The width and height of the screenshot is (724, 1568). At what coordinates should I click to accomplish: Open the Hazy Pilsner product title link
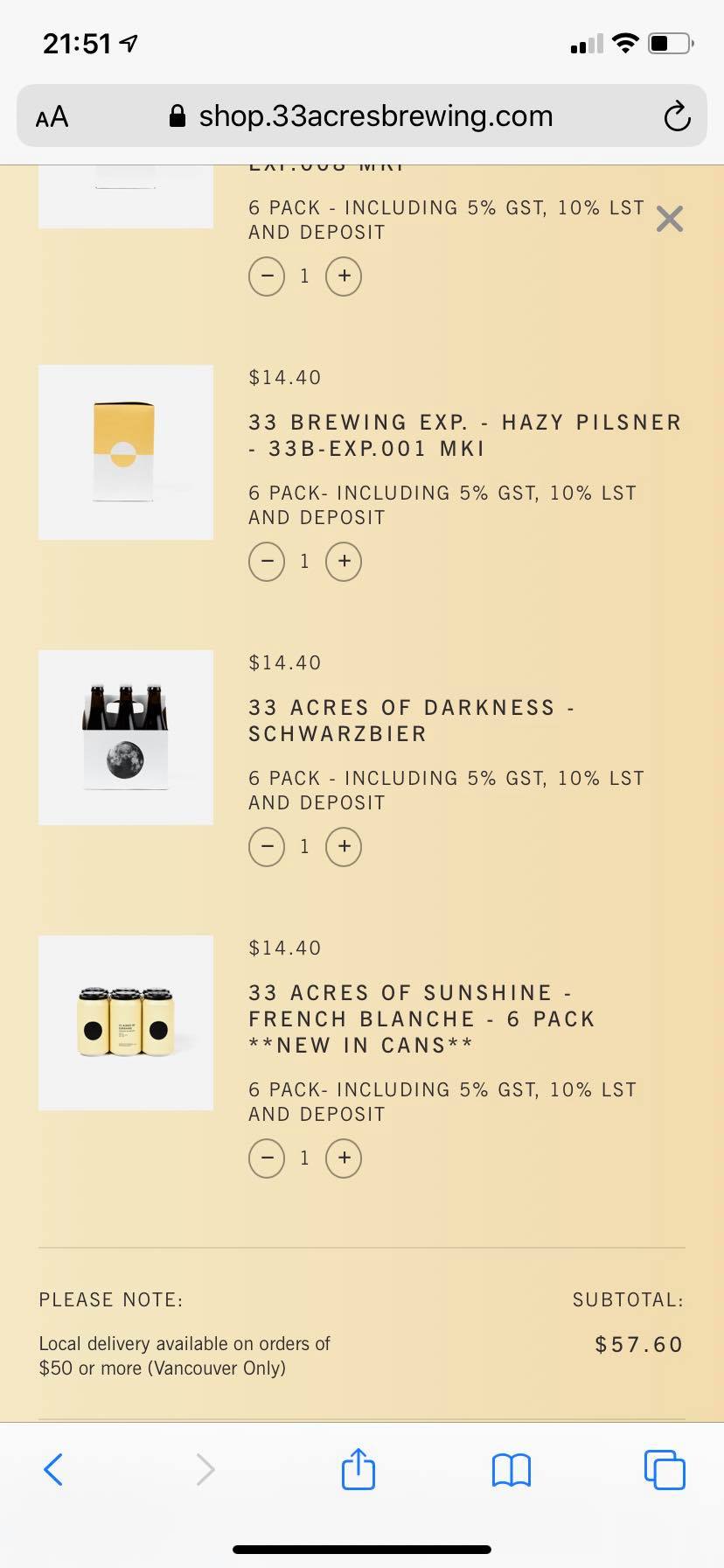(x=465, y=435)
